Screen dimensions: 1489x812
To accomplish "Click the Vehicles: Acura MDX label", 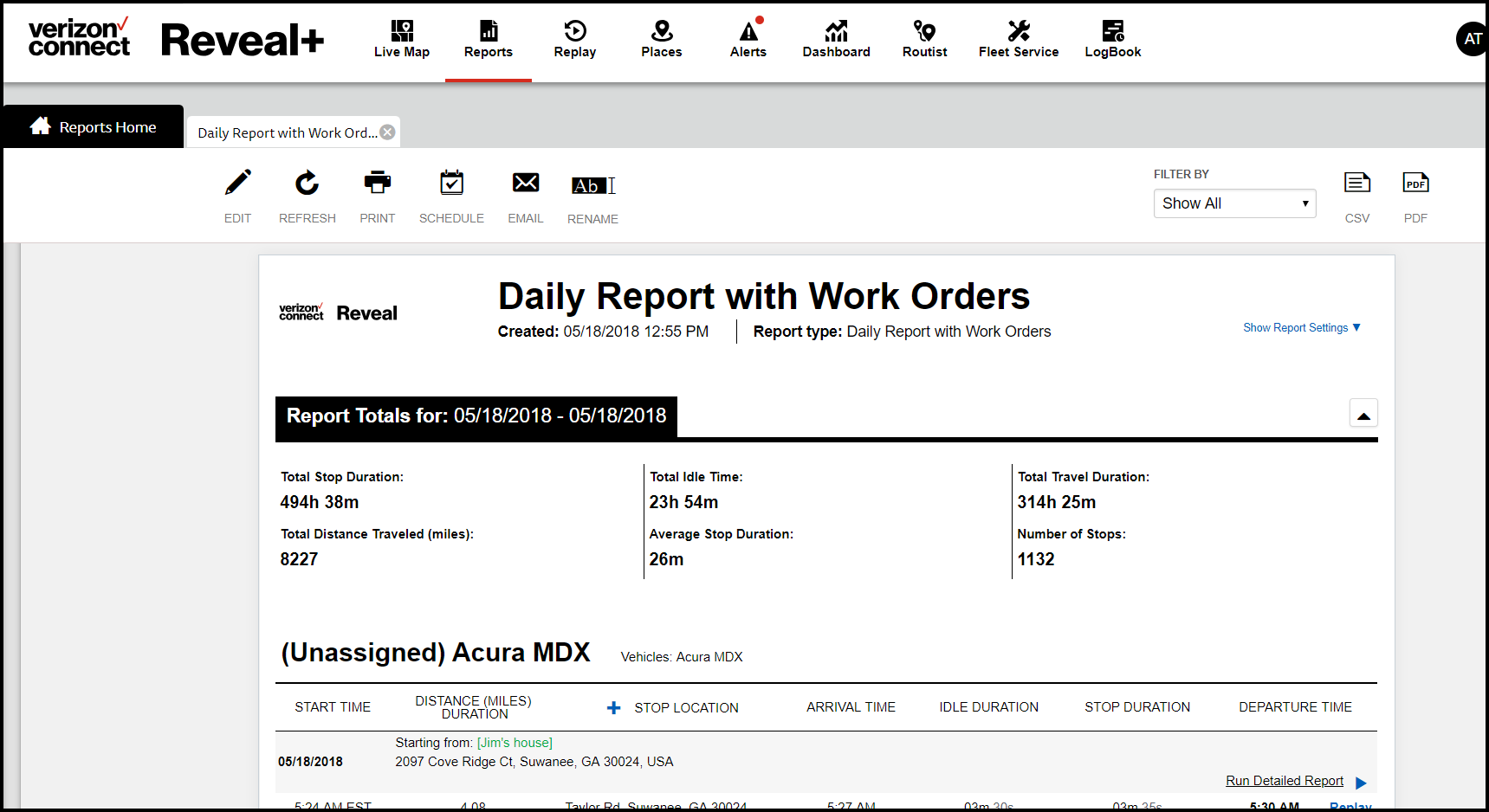I will pos(682,657).
